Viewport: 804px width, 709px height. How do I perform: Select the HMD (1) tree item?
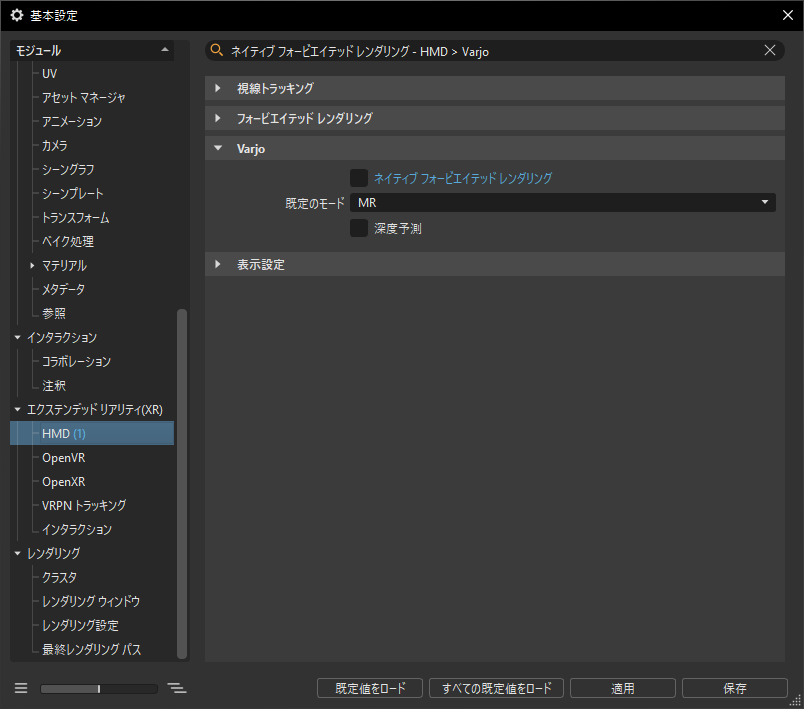pos(92,434)
